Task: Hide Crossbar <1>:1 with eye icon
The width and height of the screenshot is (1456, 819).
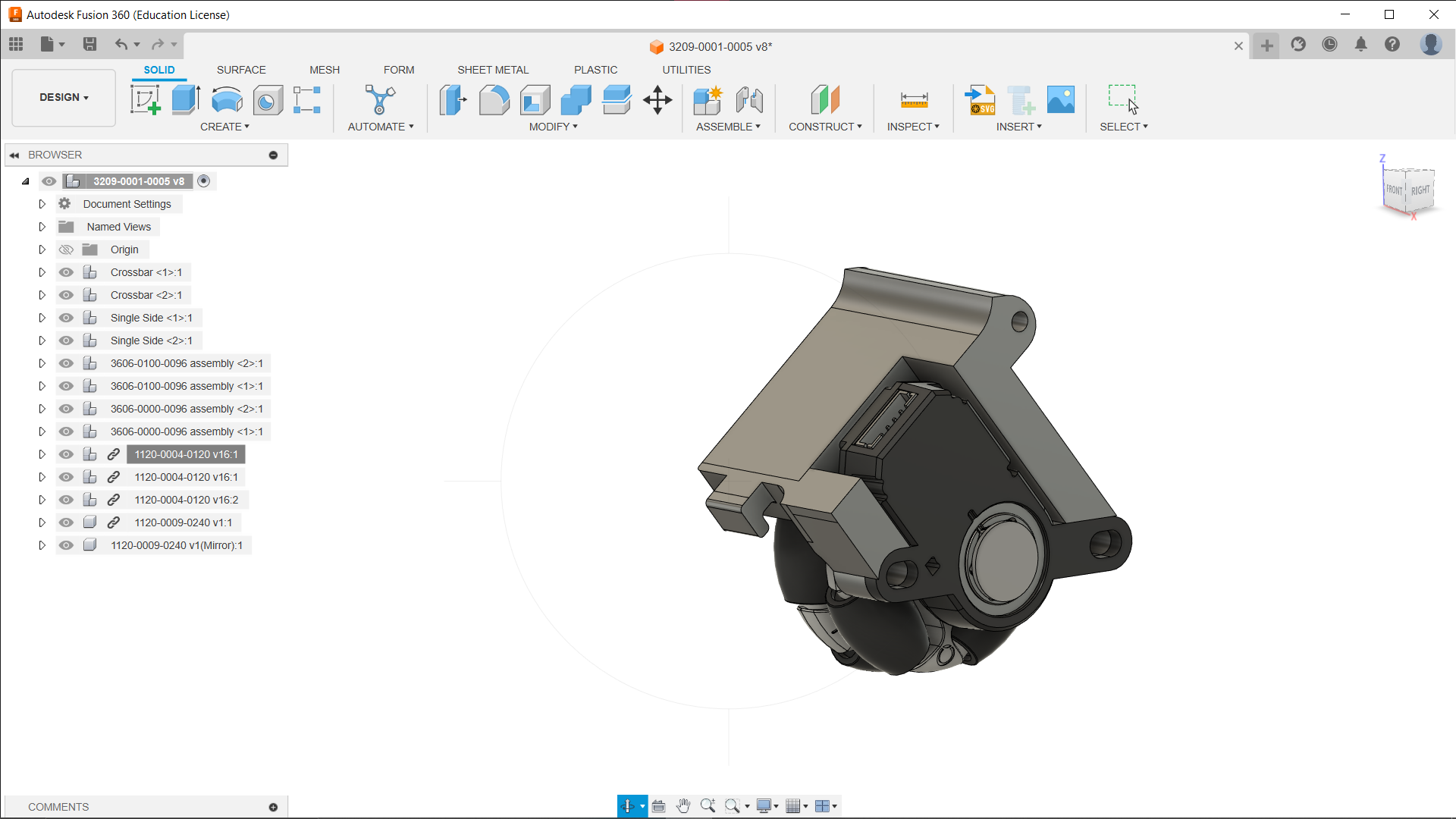Action: [66, 272]
